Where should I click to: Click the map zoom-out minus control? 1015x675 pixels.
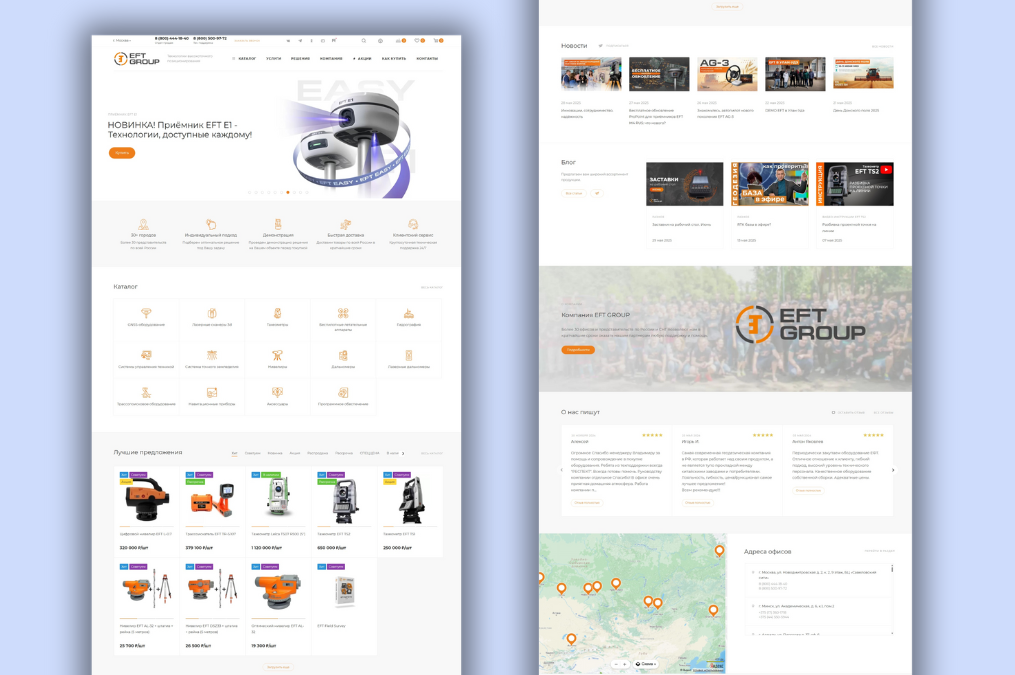point(616,664)
